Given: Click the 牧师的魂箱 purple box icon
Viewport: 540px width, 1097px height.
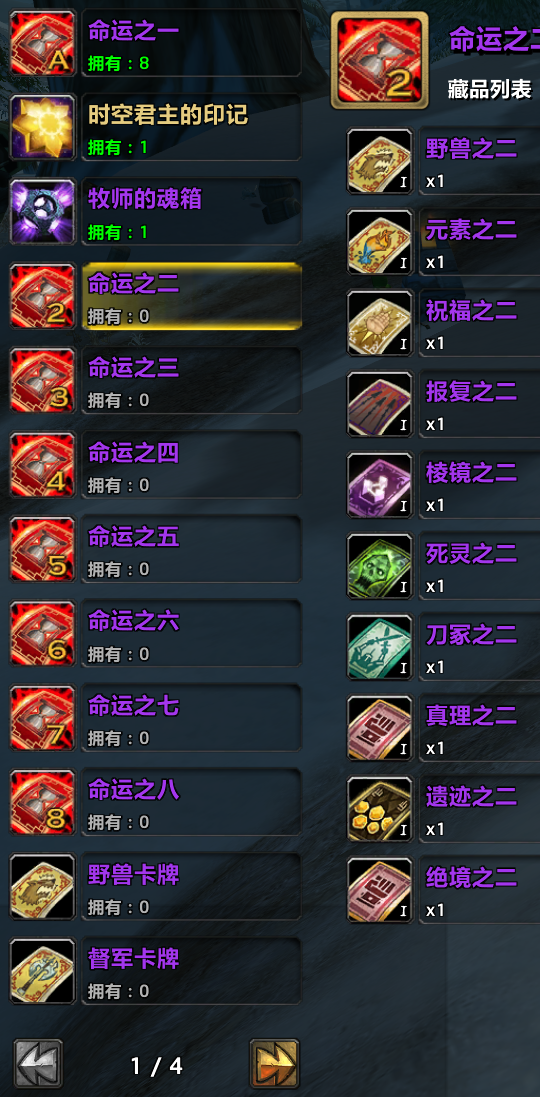Looking at the screenshot, I should click(x=43, y=212).
